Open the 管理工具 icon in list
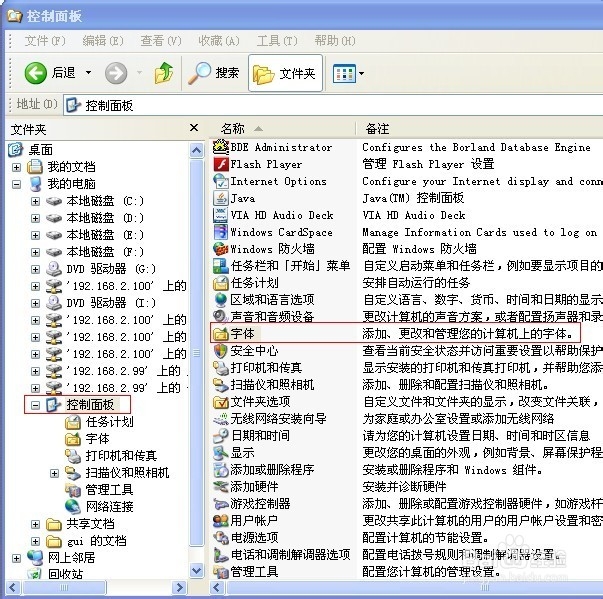This screenshot has height=599, width=603. pyautogui.click(x=221, y=572)
